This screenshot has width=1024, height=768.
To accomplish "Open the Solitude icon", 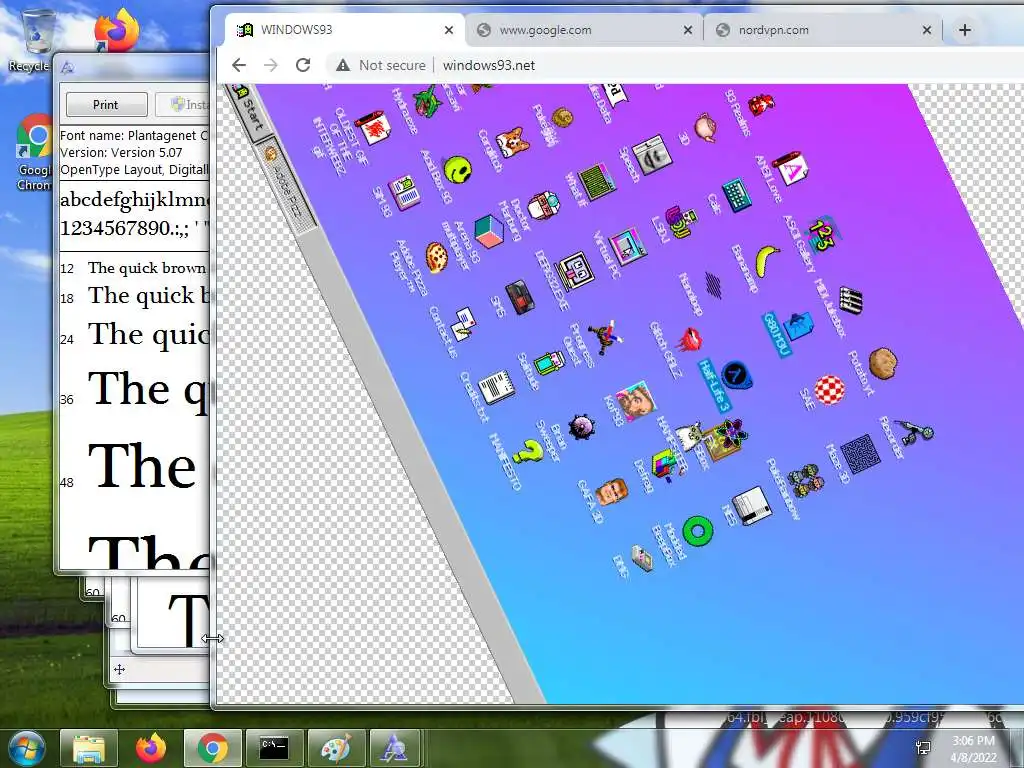I will (549, 362).
